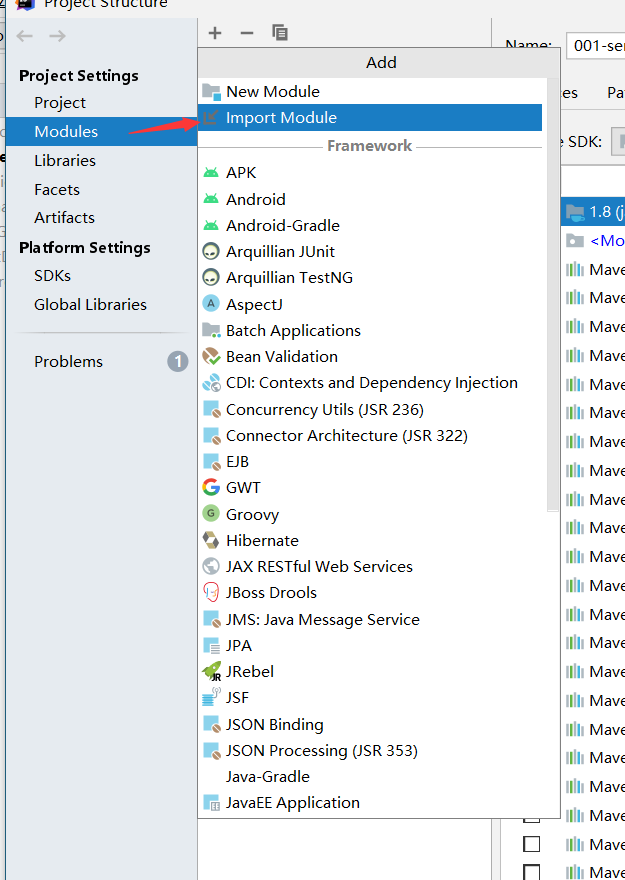Tick the second-to-last Maven library checkbox
The height and width of the screenshot is (880, 625).
pos(531,844)
